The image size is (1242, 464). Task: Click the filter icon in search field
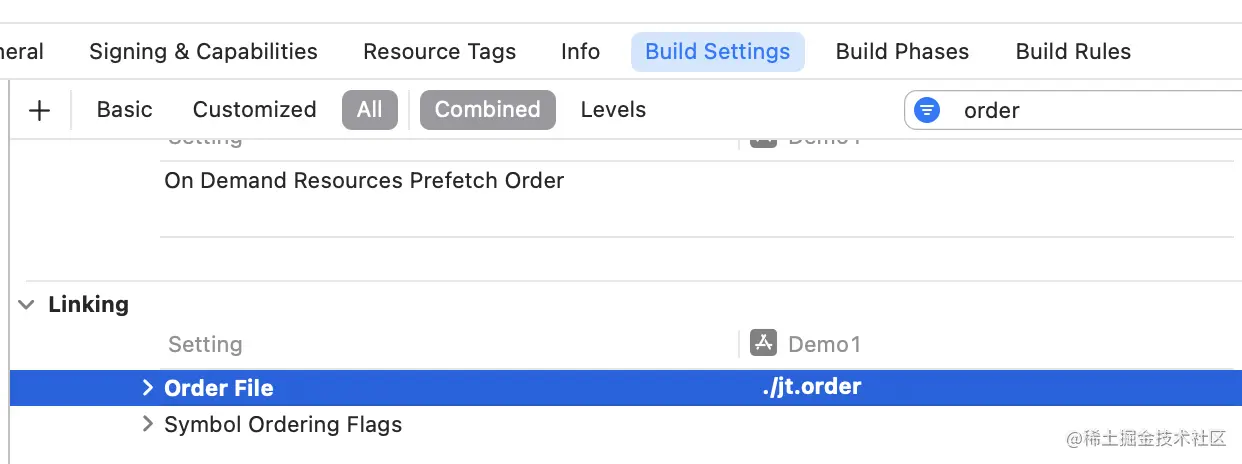coord(927,110)
